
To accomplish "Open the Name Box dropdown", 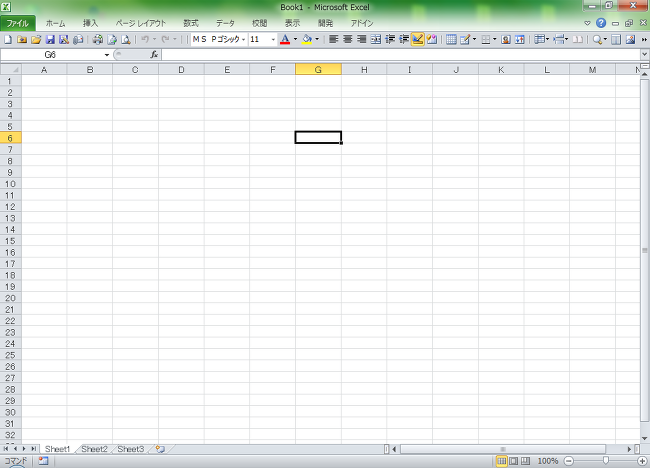I will (107, 55).
